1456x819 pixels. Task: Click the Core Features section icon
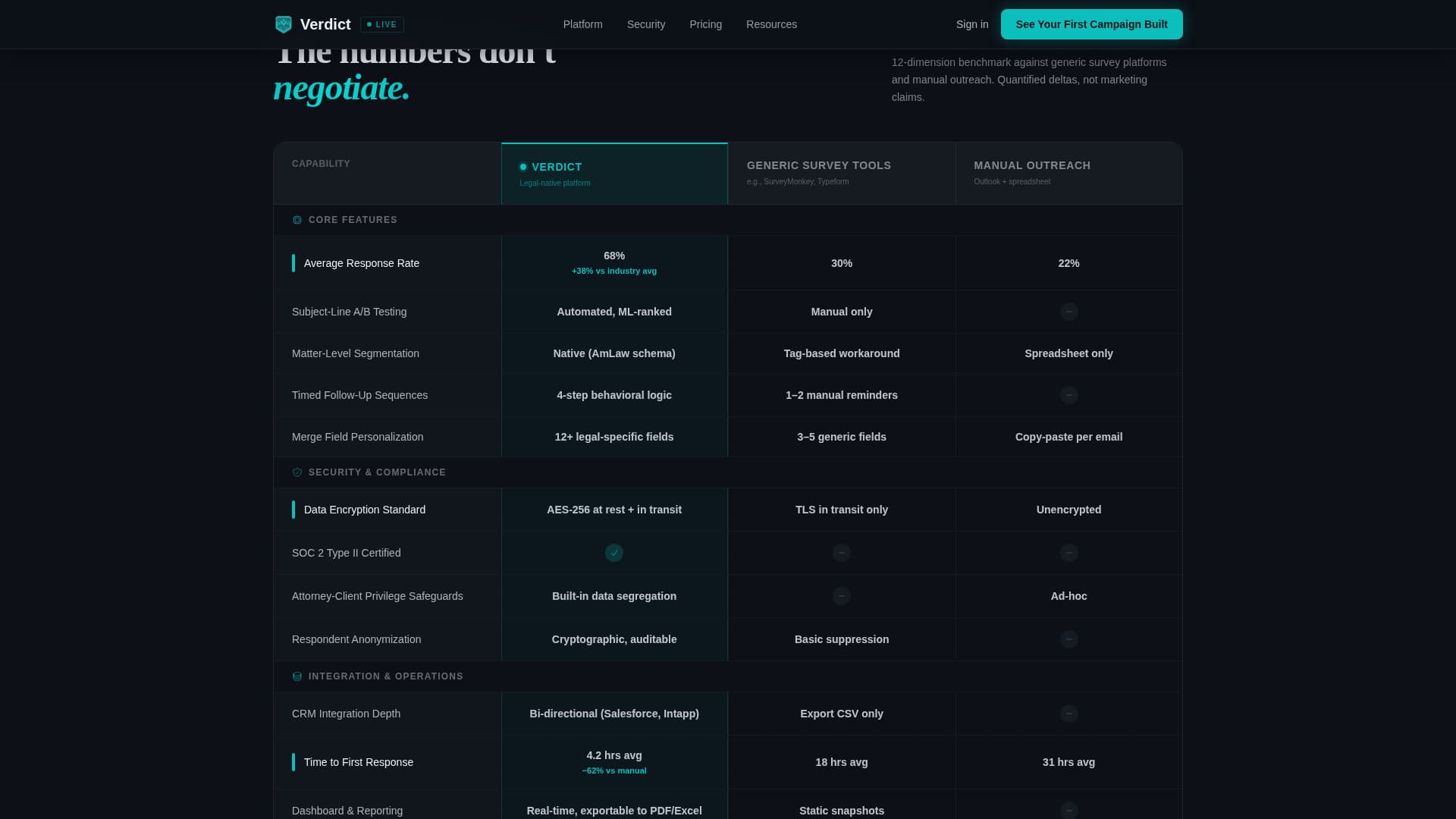click(297, 220)
